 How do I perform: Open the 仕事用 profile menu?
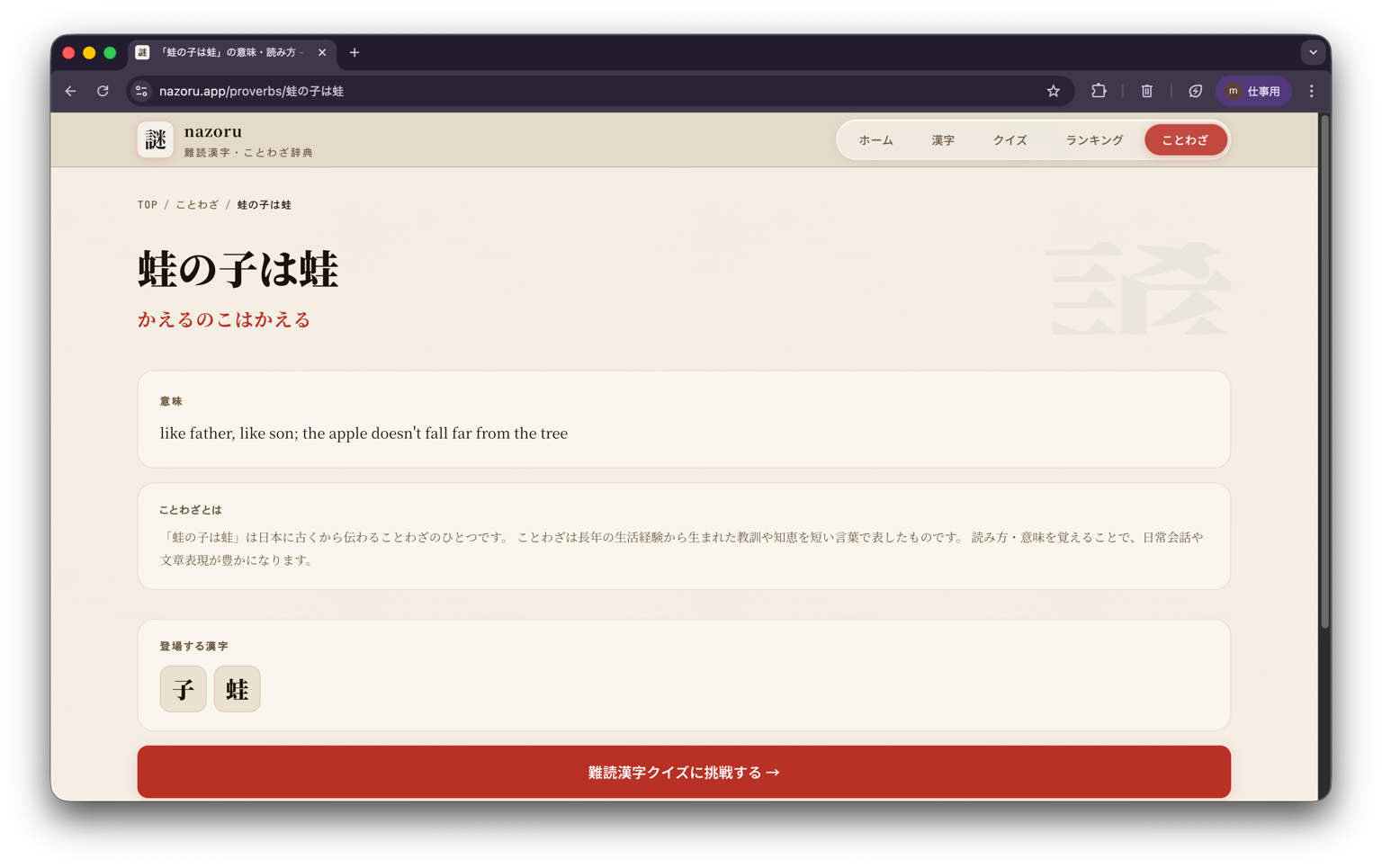point(1253,91)
